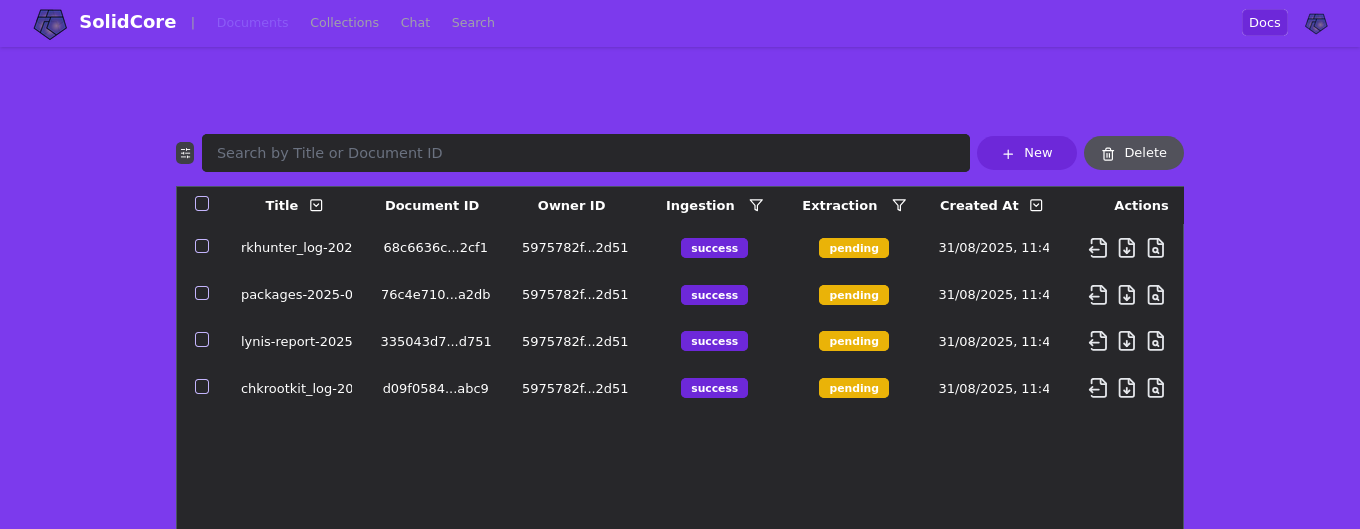
Task: Open the Title column sort dropdown
Action: (316, 205)
